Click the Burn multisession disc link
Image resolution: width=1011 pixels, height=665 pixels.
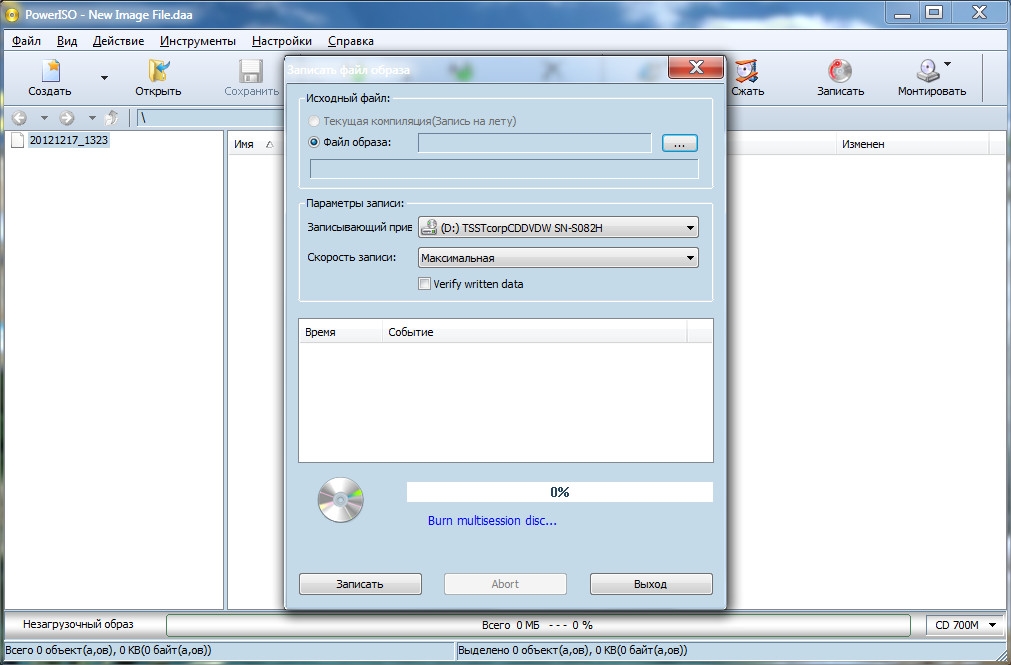click(x=492, y=521)
